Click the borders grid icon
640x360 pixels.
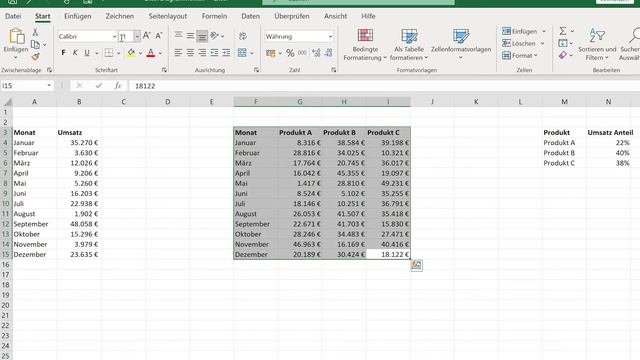(x=109, y=53)
